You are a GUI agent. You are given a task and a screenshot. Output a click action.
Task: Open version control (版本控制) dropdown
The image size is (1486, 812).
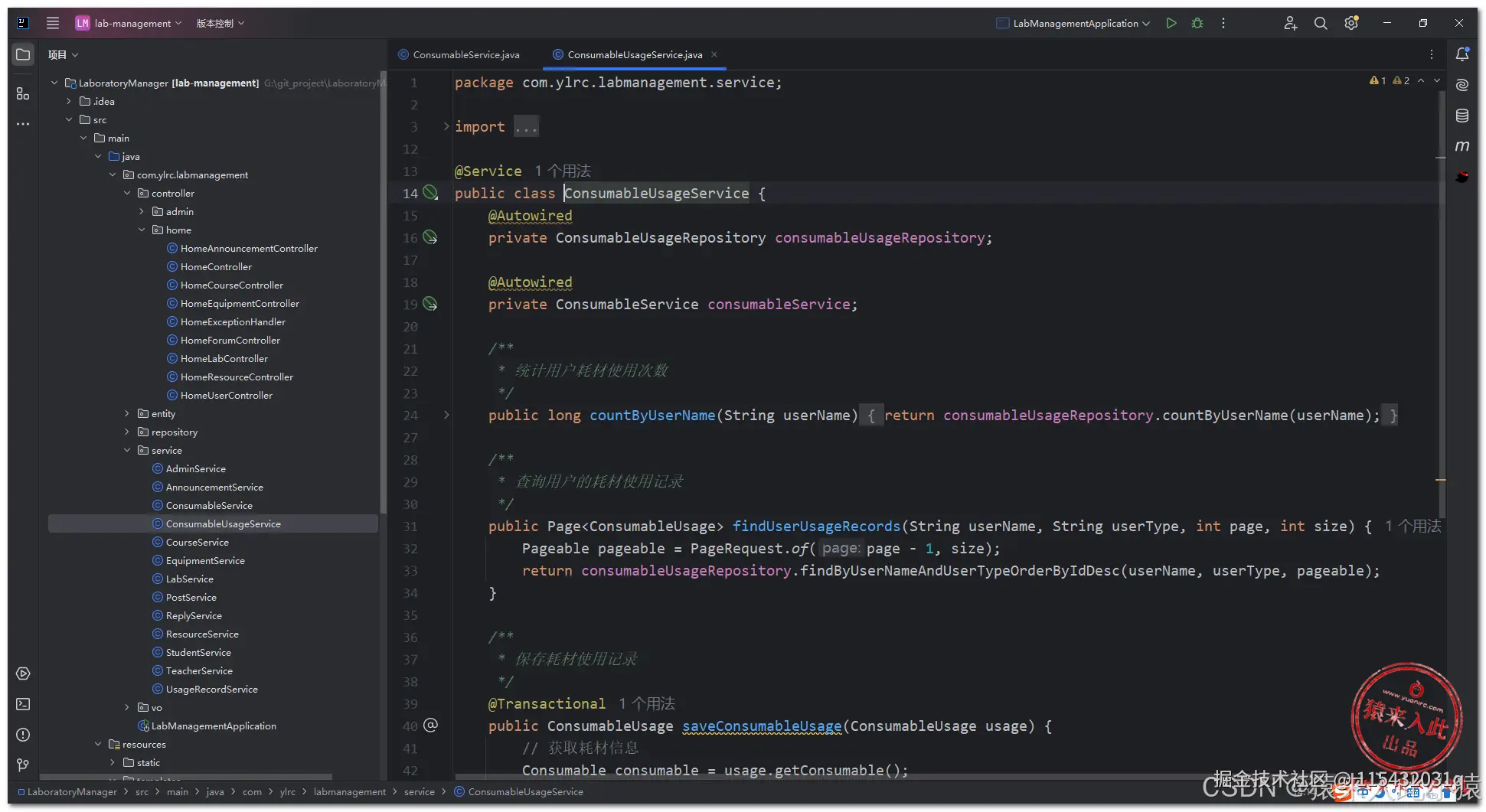tap(220, 23)
